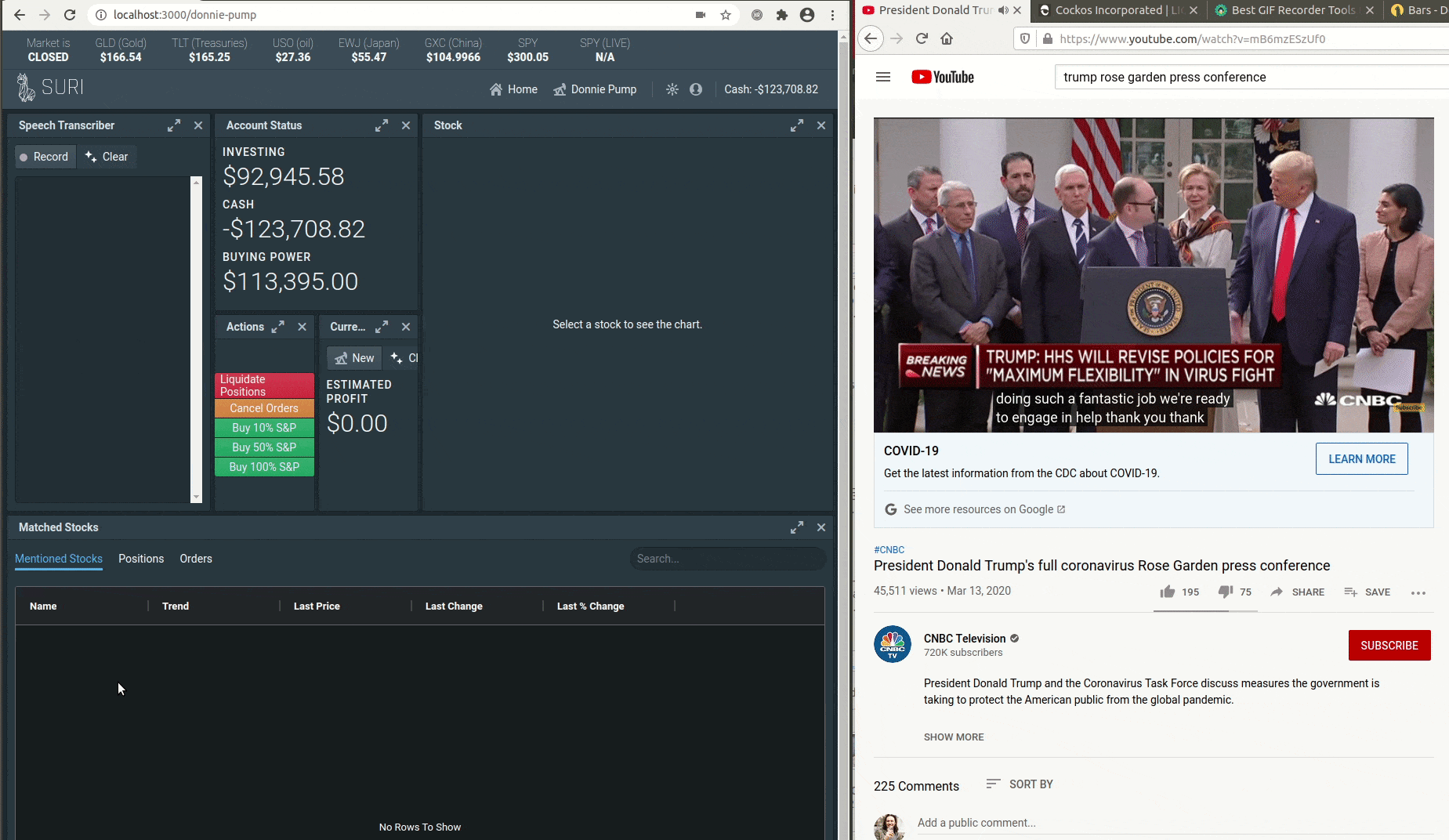Viewport: 1449px width, 840px height.
Task: Close the Speech Transcriber panel
Action: (198, 125)
